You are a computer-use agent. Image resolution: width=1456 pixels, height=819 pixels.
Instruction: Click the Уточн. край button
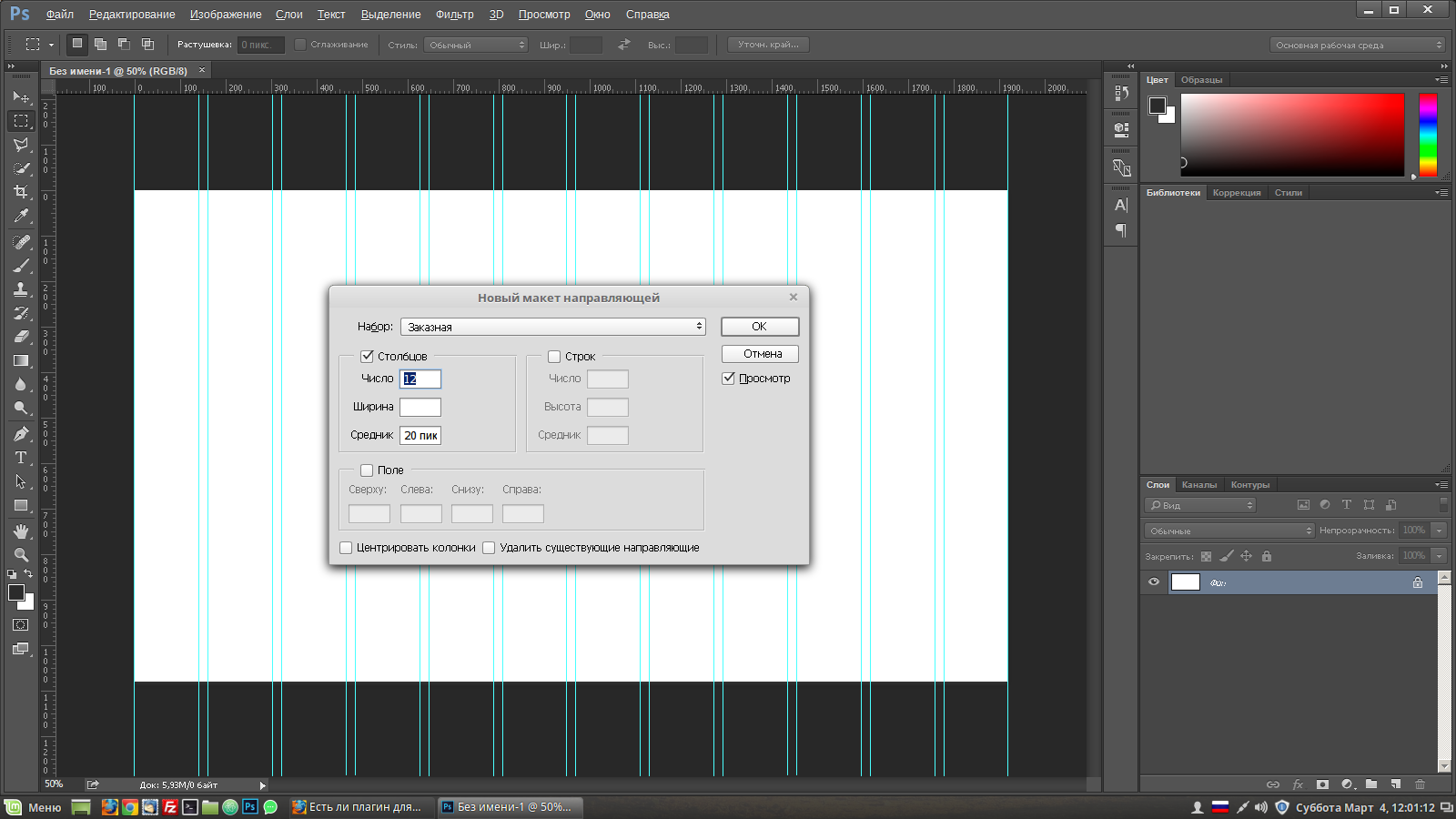tap(768, 45)
